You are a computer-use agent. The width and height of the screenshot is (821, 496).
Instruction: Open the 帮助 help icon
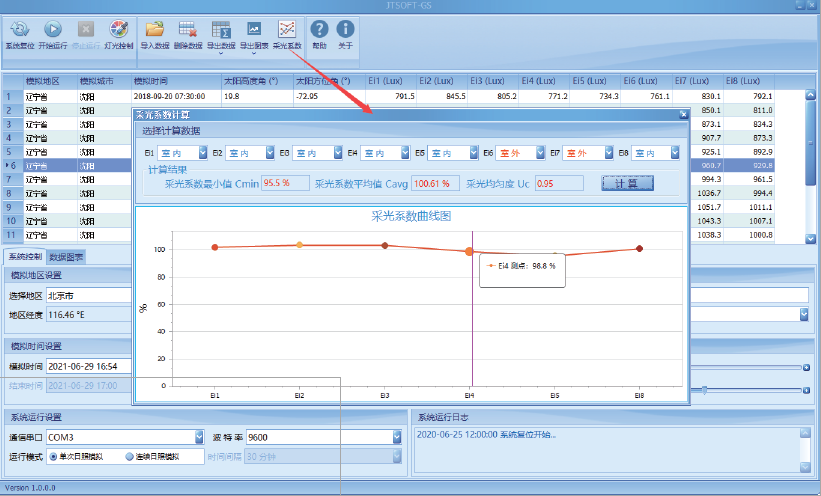pyautogui.click(x=319, y=29)
